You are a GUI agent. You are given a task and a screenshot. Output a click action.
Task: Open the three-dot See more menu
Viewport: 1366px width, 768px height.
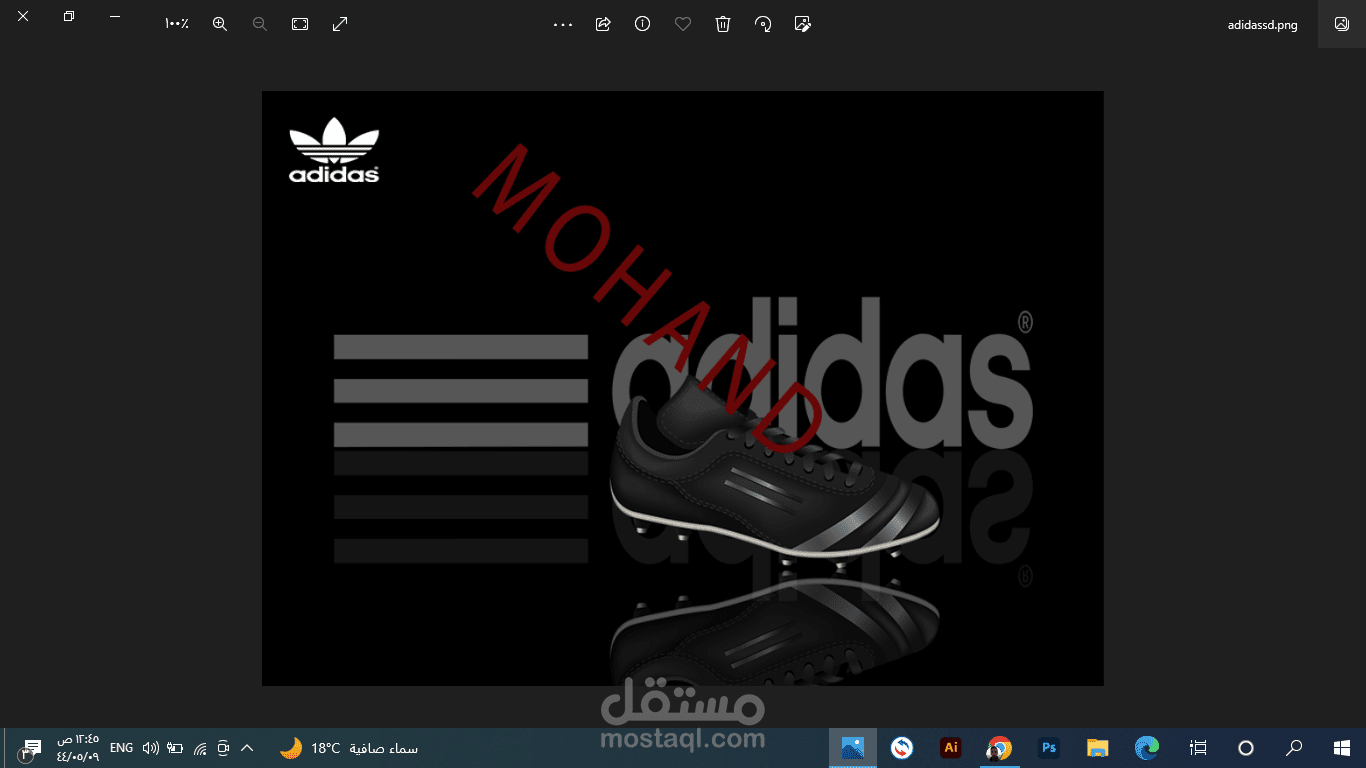[563, 24]
